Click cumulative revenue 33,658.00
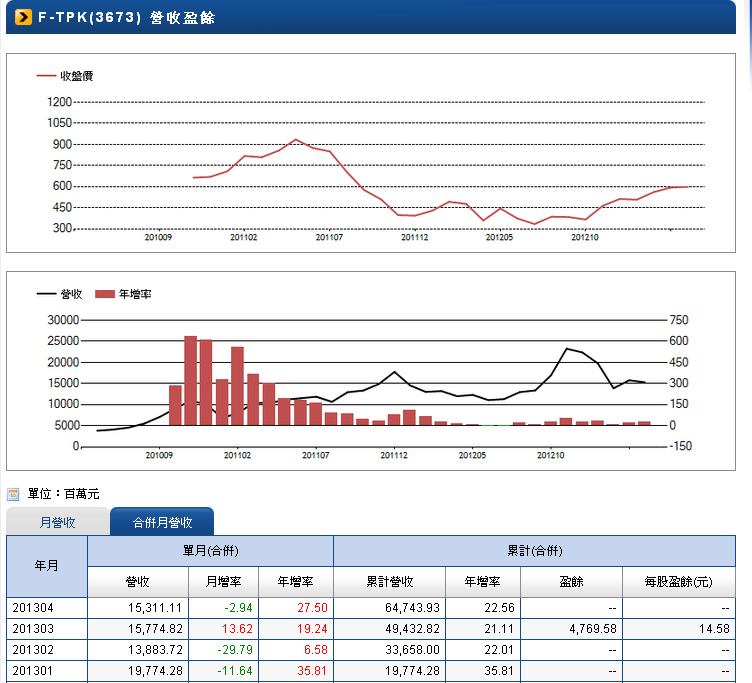 pos(412,650)
